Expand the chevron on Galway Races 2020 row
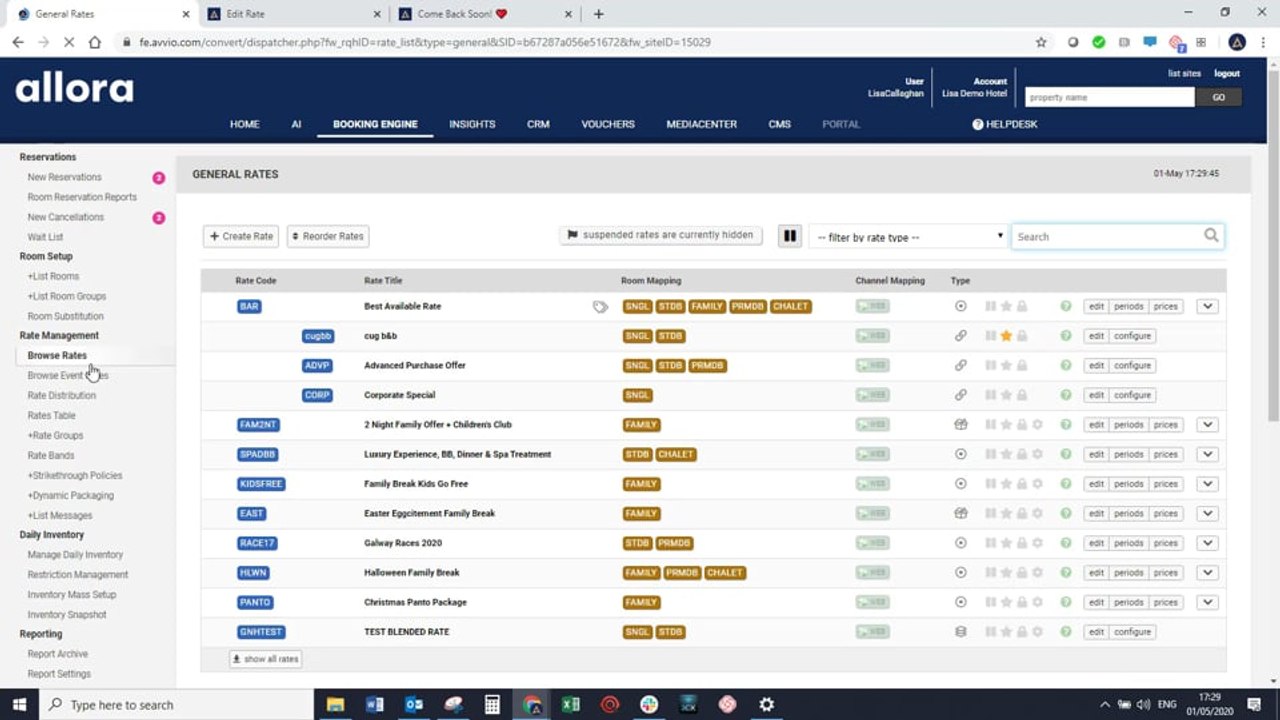Viewport: 1280px width, 720px height. tap(1207, 543)
